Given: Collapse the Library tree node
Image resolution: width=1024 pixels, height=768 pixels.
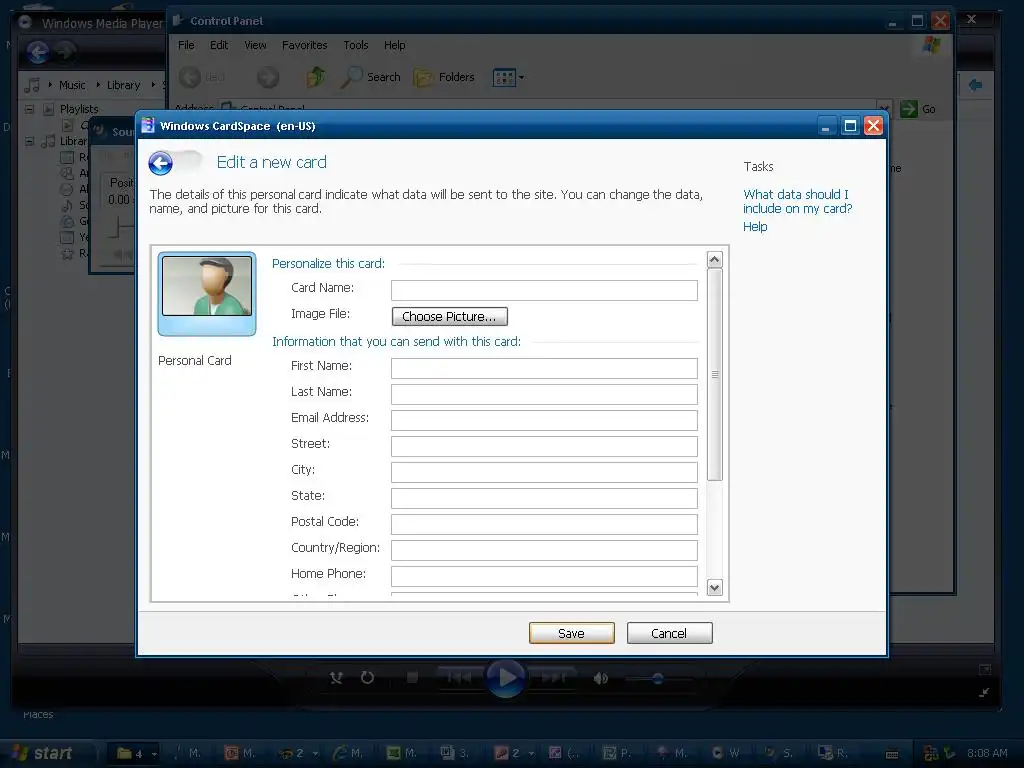Looking at the screenshot, I should pos(29,141).
